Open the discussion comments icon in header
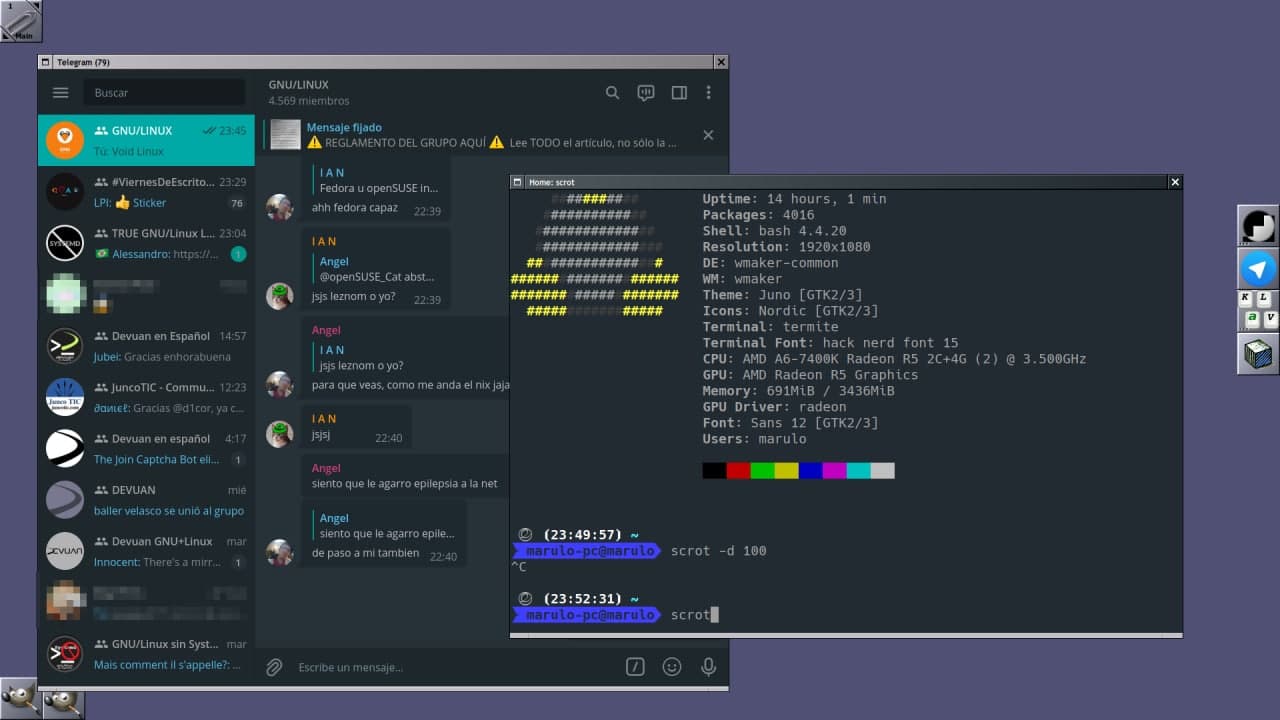The width and height of the screenshot is (1280, 720). point(646,93)
